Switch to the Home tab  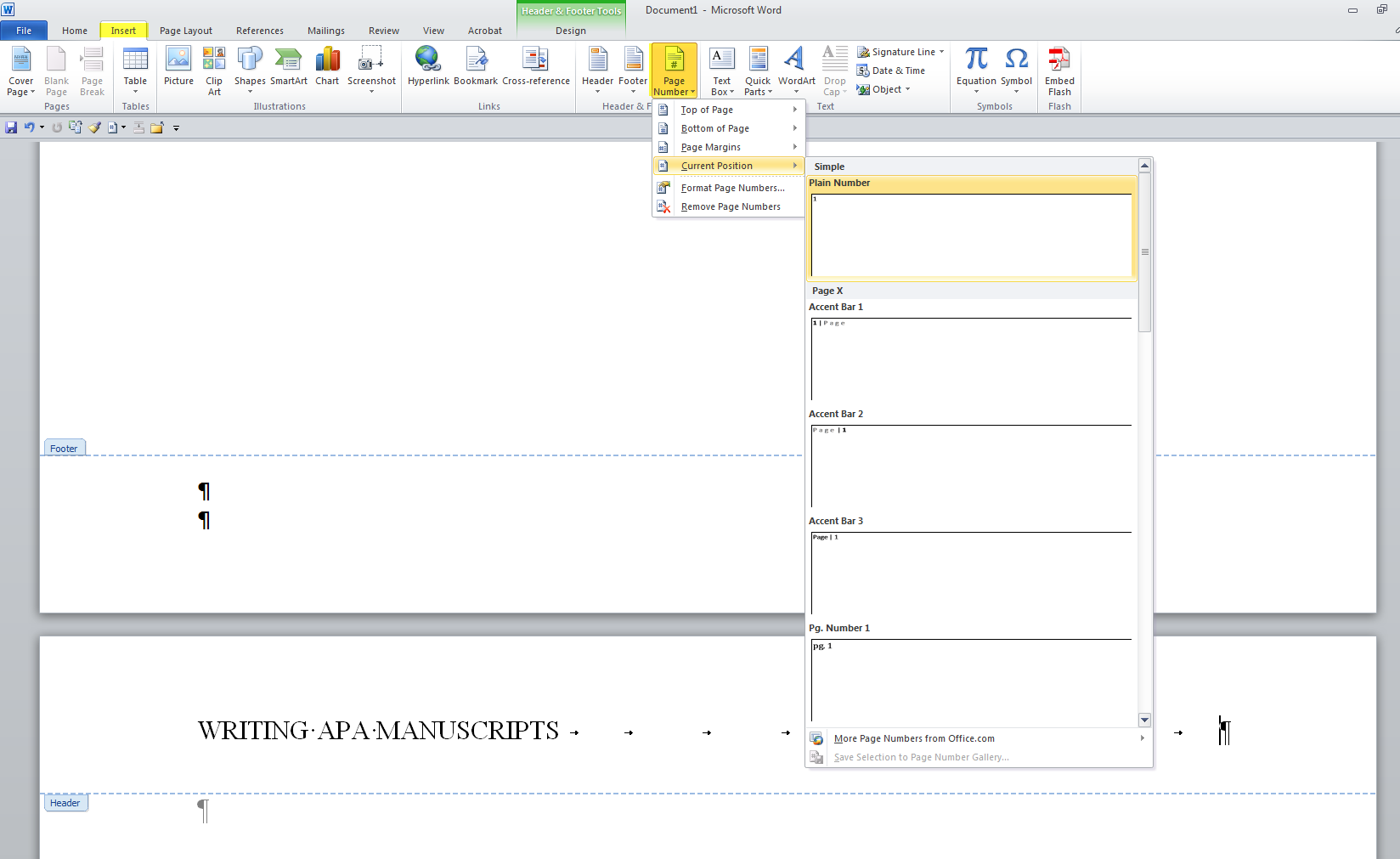tap(75, 31)
